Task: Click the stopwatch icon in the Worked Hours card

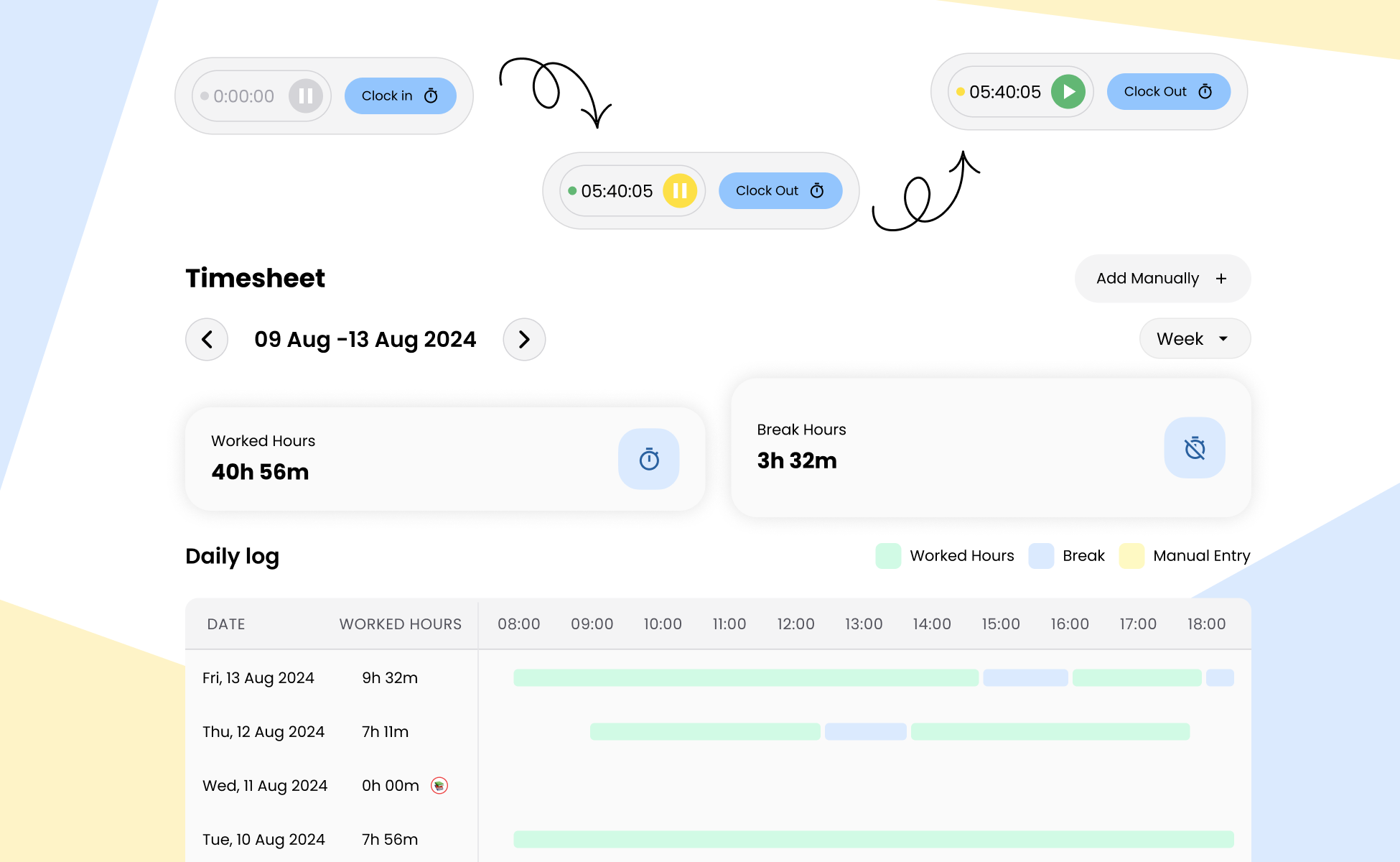Action: click(x=648, y=458)
